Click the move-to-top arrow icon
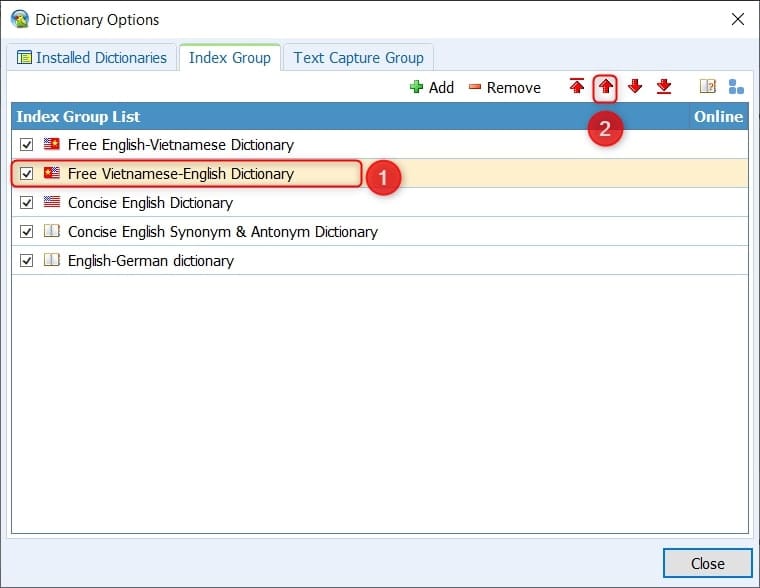 577,87
